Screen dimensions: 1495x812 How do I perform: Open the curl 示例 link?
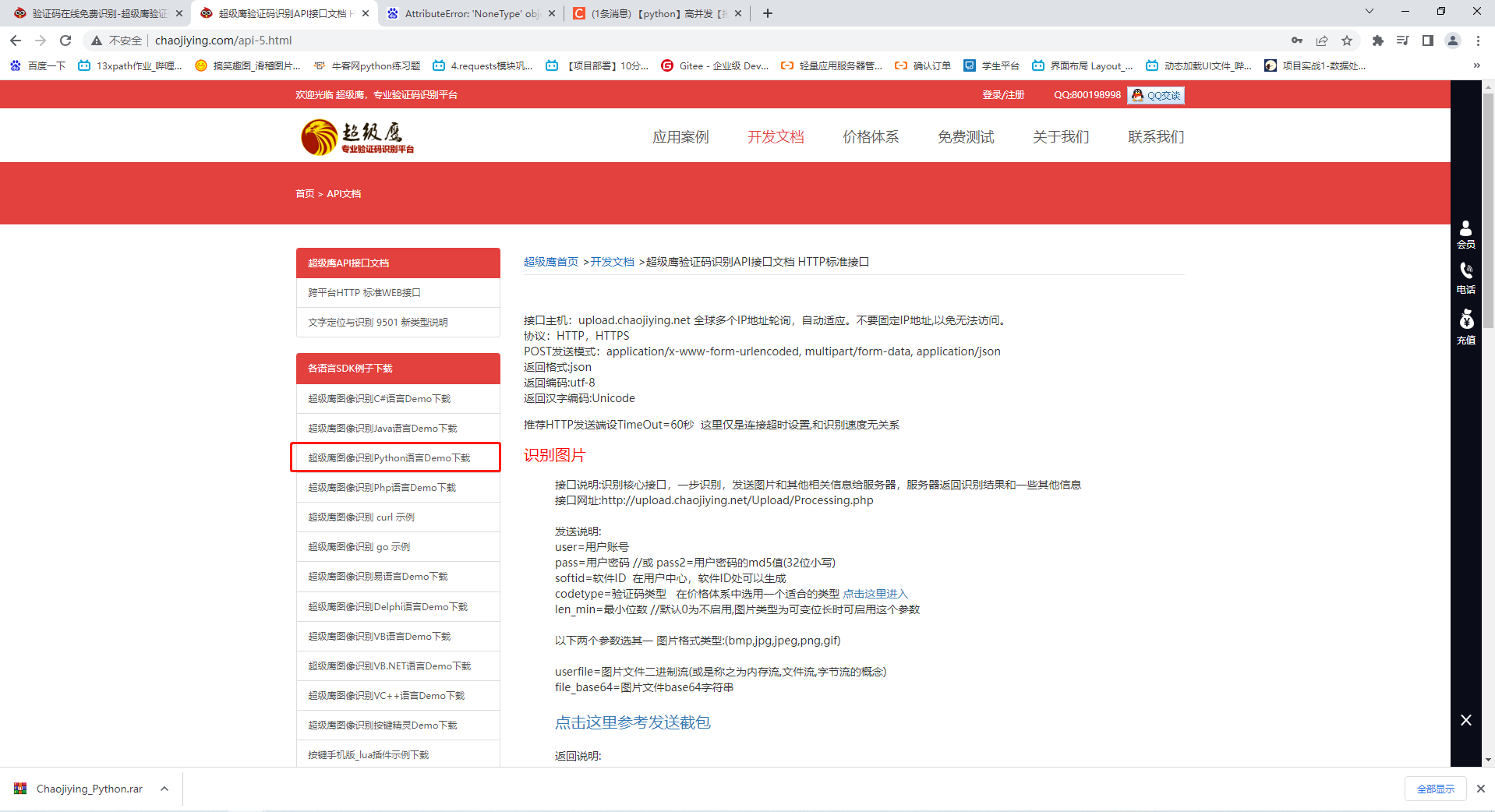398,517
